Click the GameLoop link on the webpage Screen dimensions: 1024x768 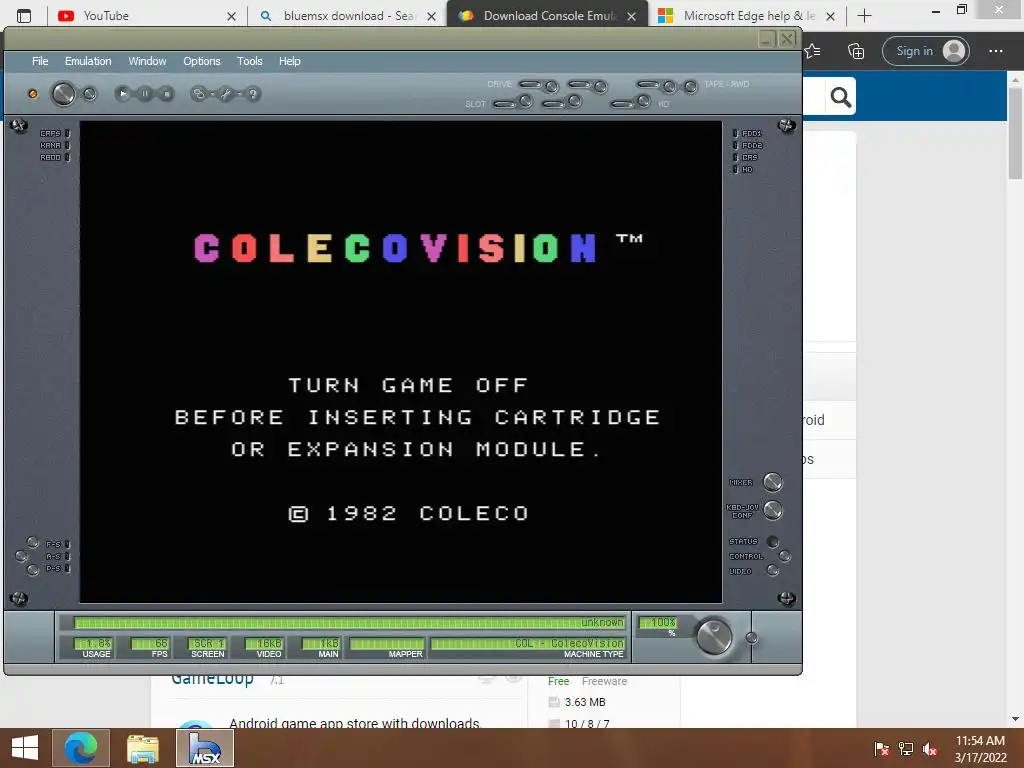pos(212,679)
